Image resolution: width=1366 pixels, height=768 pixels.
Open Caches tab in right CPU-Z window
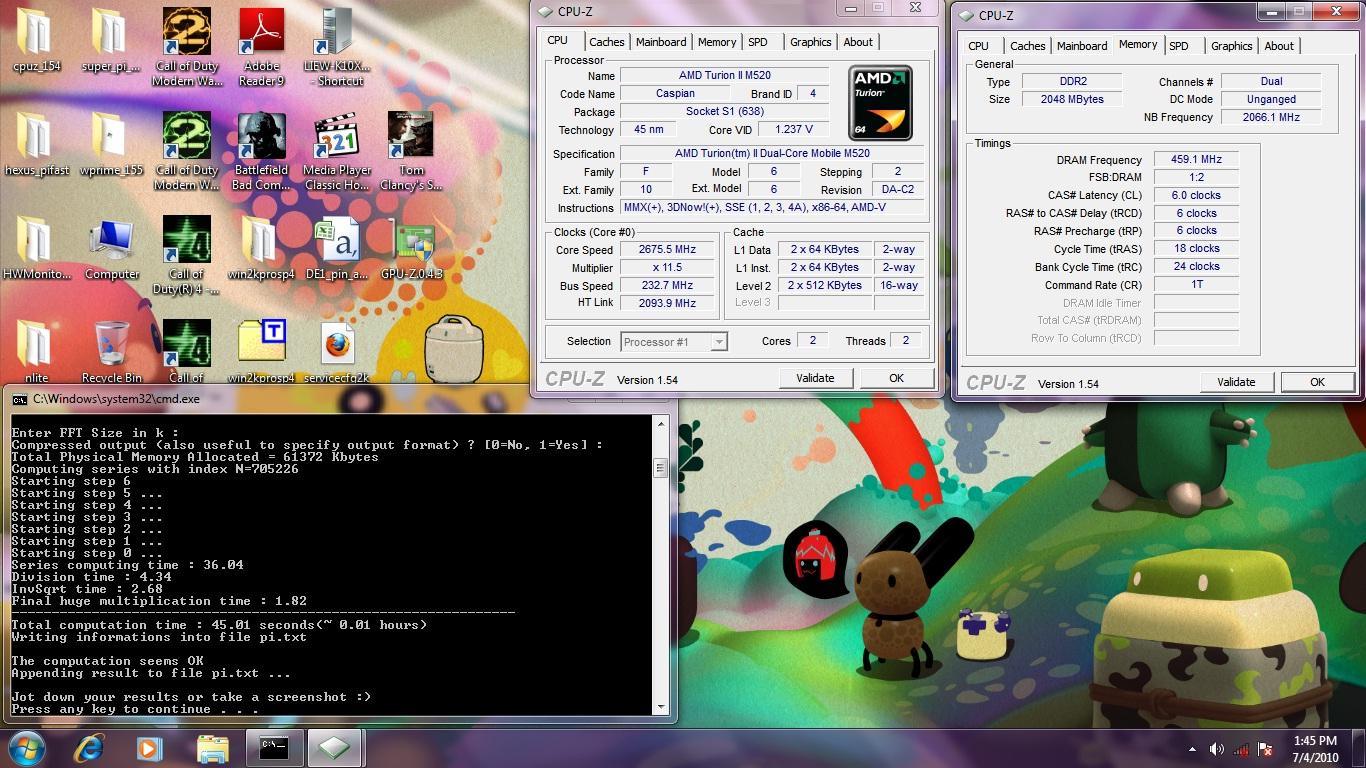coord(1027,46)
